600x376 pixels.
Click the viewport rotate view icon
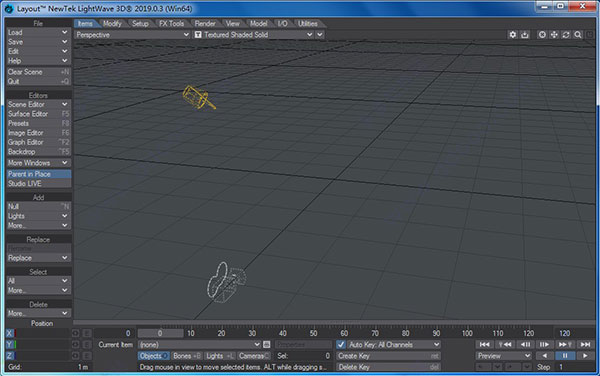pos(566,35)
